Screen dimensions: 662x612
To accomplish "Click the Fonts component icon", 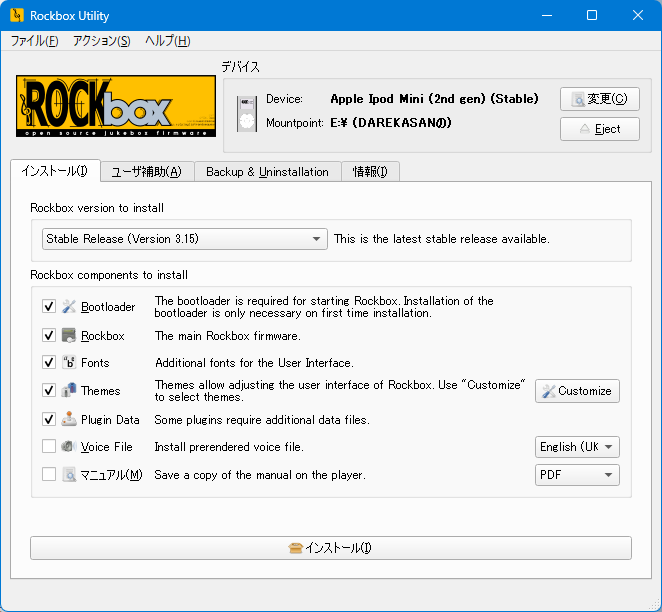I will 69,363.
